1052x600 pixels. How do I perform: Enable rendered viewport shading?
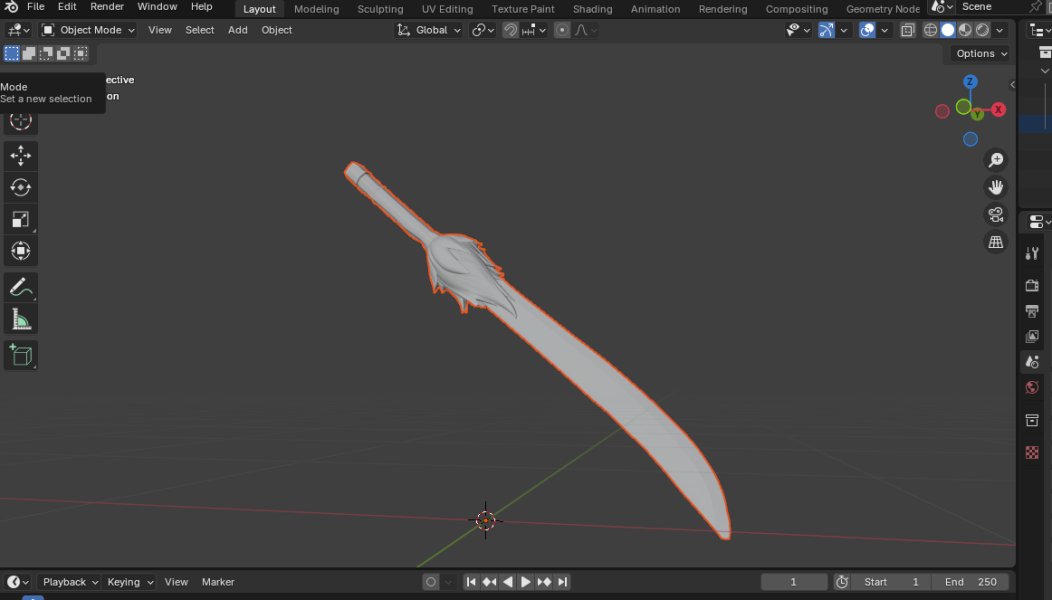click(x=982, y=30)
